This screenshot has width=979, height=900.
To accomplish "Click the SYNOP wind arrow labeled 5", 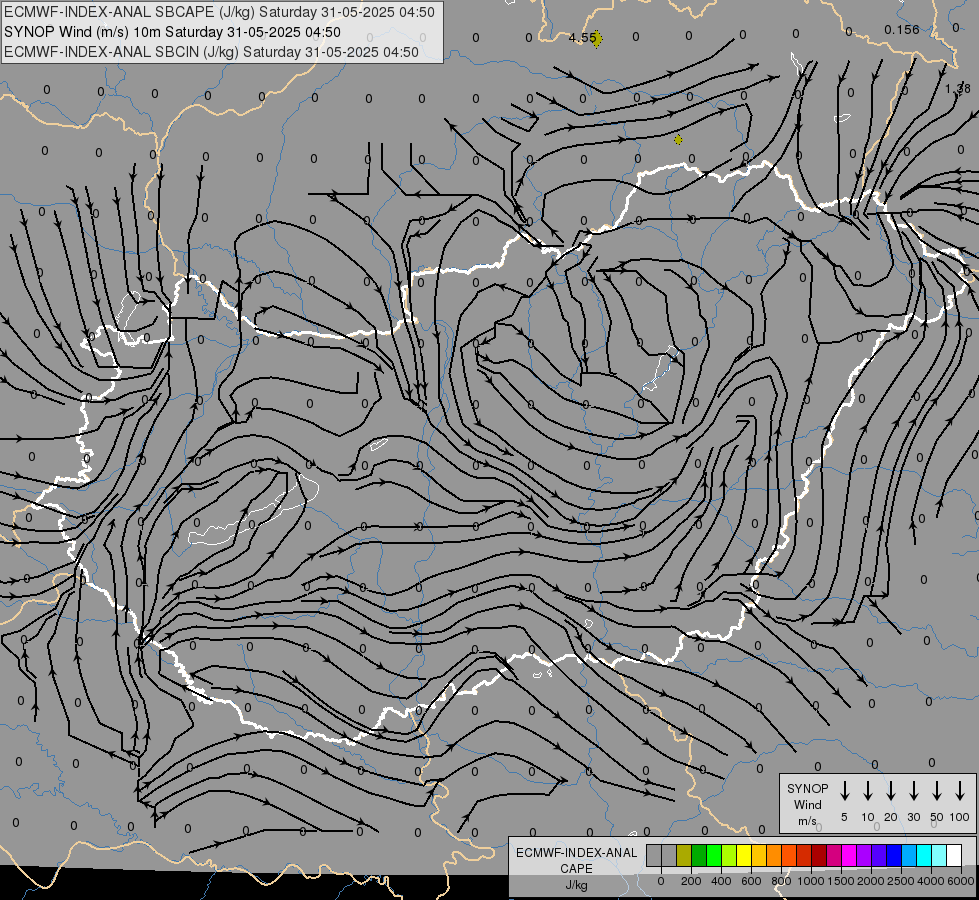I will [844, 791].
